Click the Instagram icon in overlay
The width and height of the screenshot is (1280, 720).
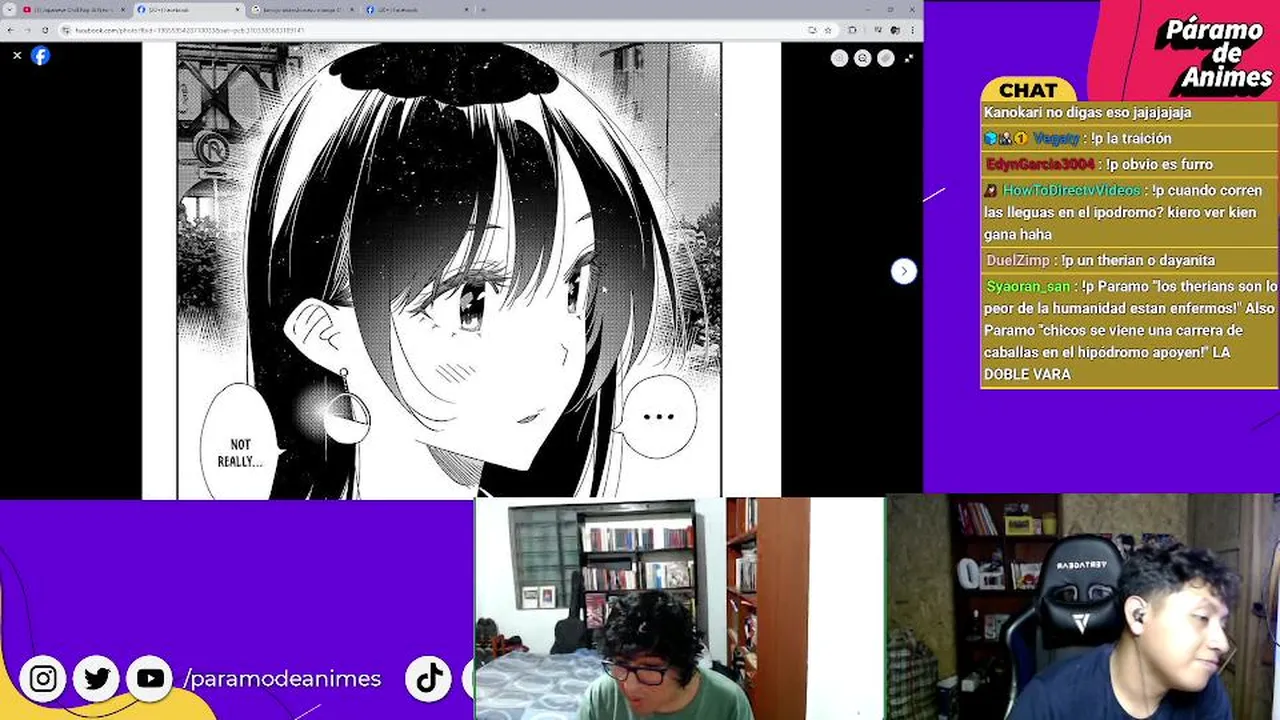[43, 680]
